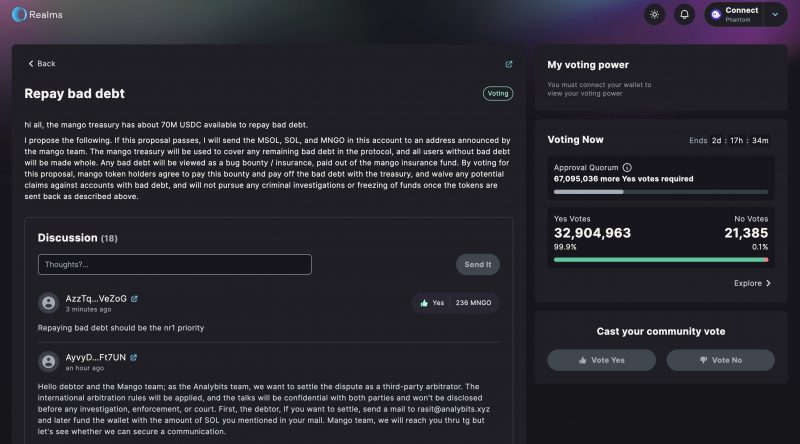The width and height of the screenshot is (800, 444).
Task: Click AzzTq...VeZoG user avatar
Action: click(48, 303)
